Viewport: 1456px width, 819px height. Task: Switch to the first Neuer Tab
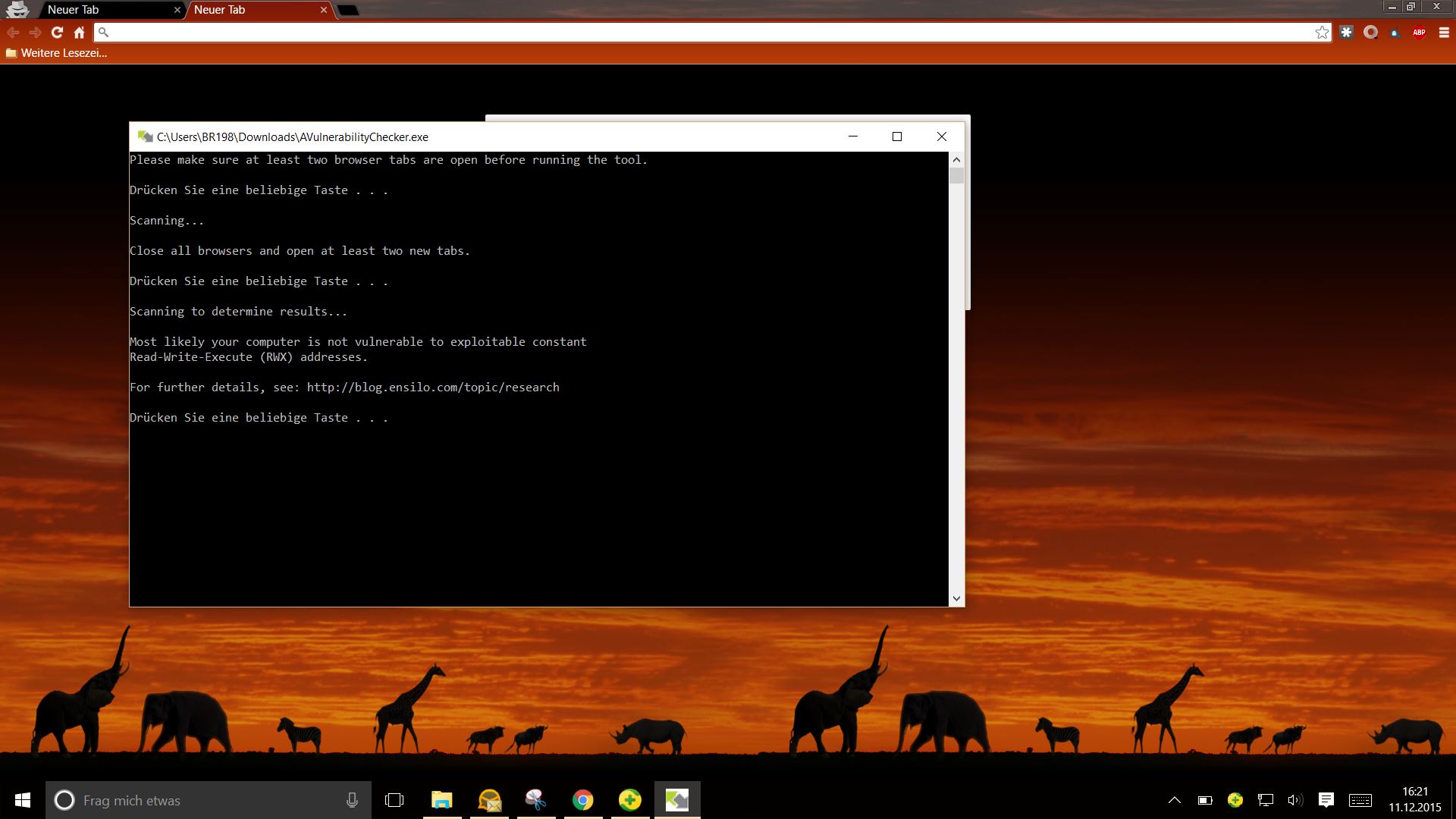point(99,10)
